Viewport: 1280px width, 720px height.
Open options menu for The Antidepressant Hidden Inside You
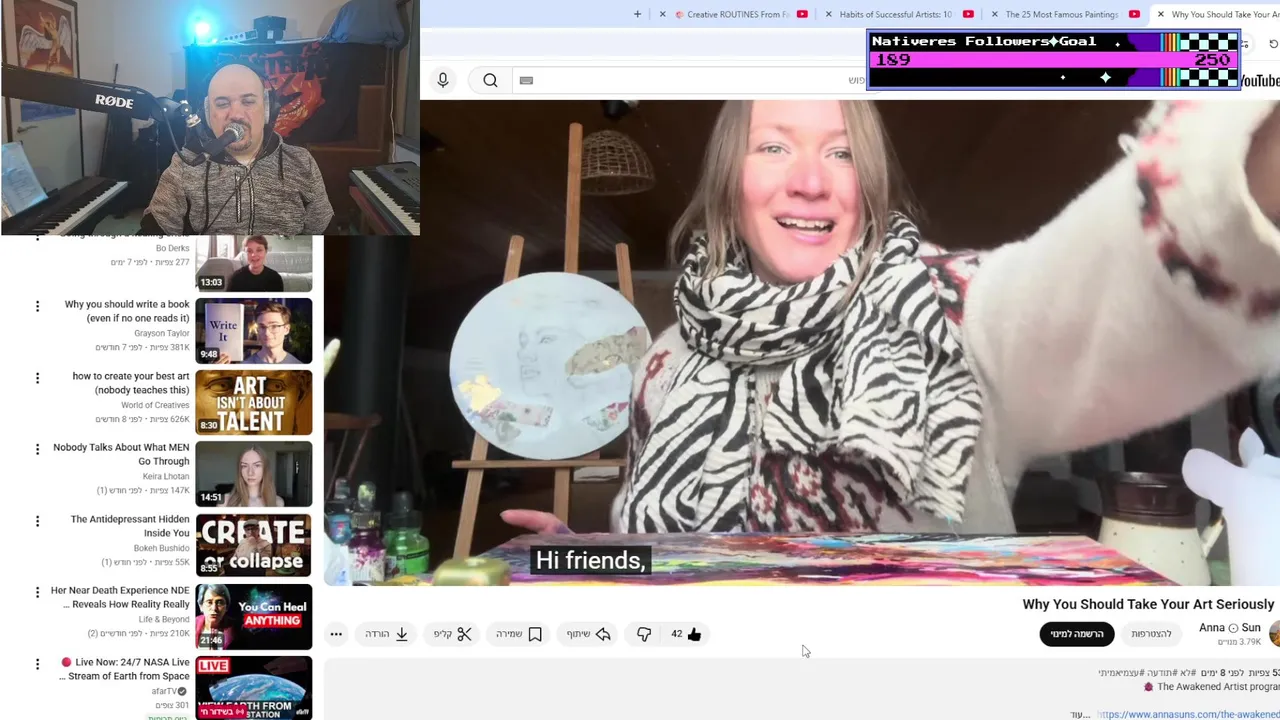(x=37, y=521)
